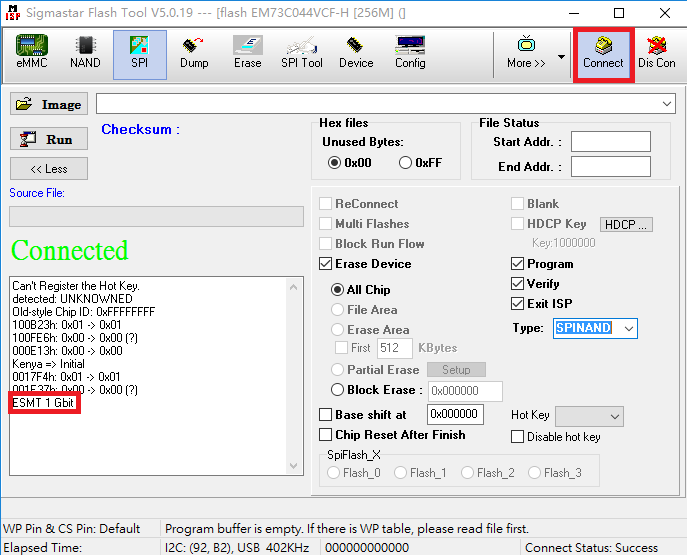Click the Connect toolbar button
Viewport: 687px width, 555px height.
point(603,55)
